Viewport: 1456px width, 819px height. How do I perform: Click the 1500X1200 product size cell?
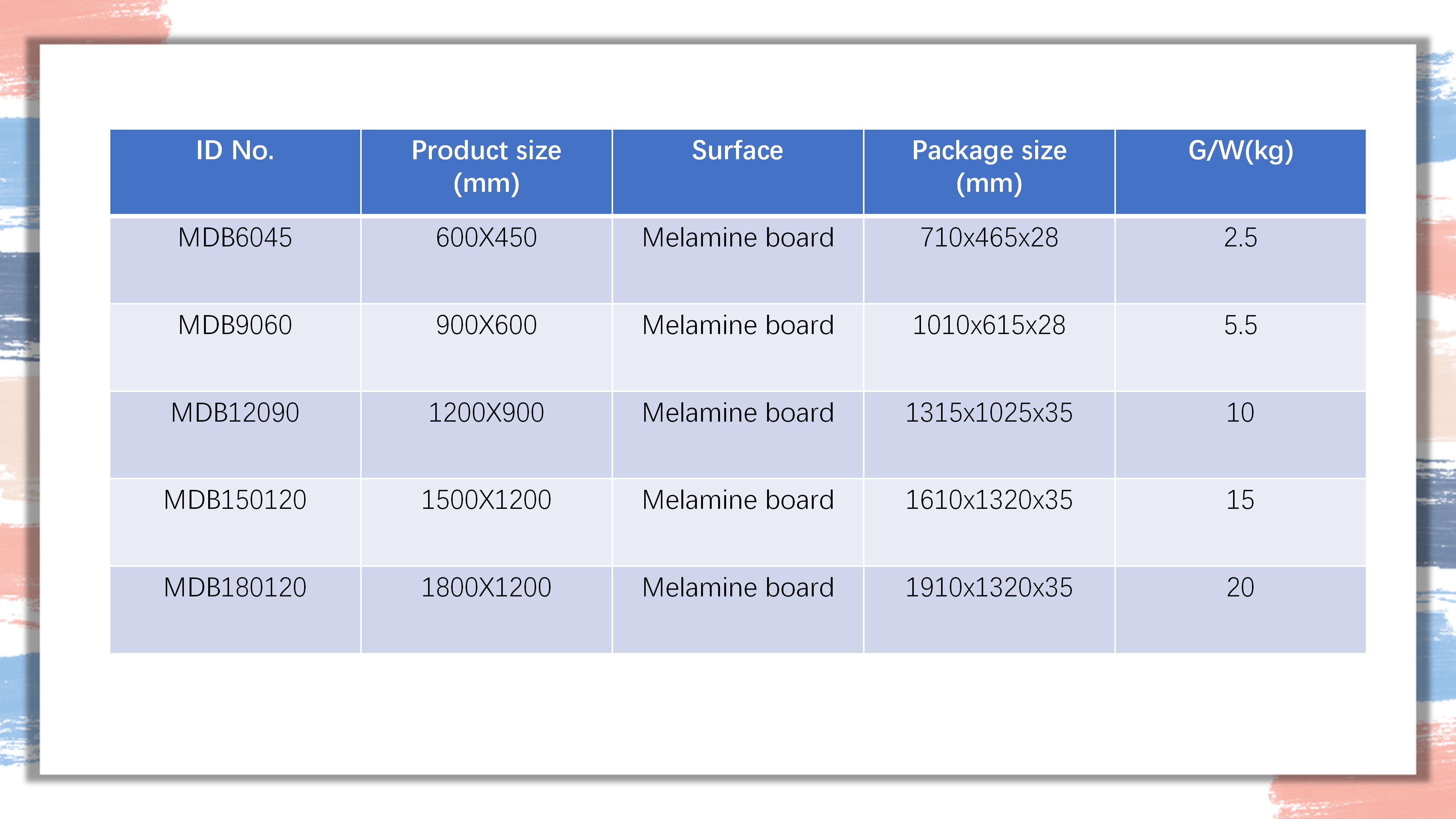point(486,522)
